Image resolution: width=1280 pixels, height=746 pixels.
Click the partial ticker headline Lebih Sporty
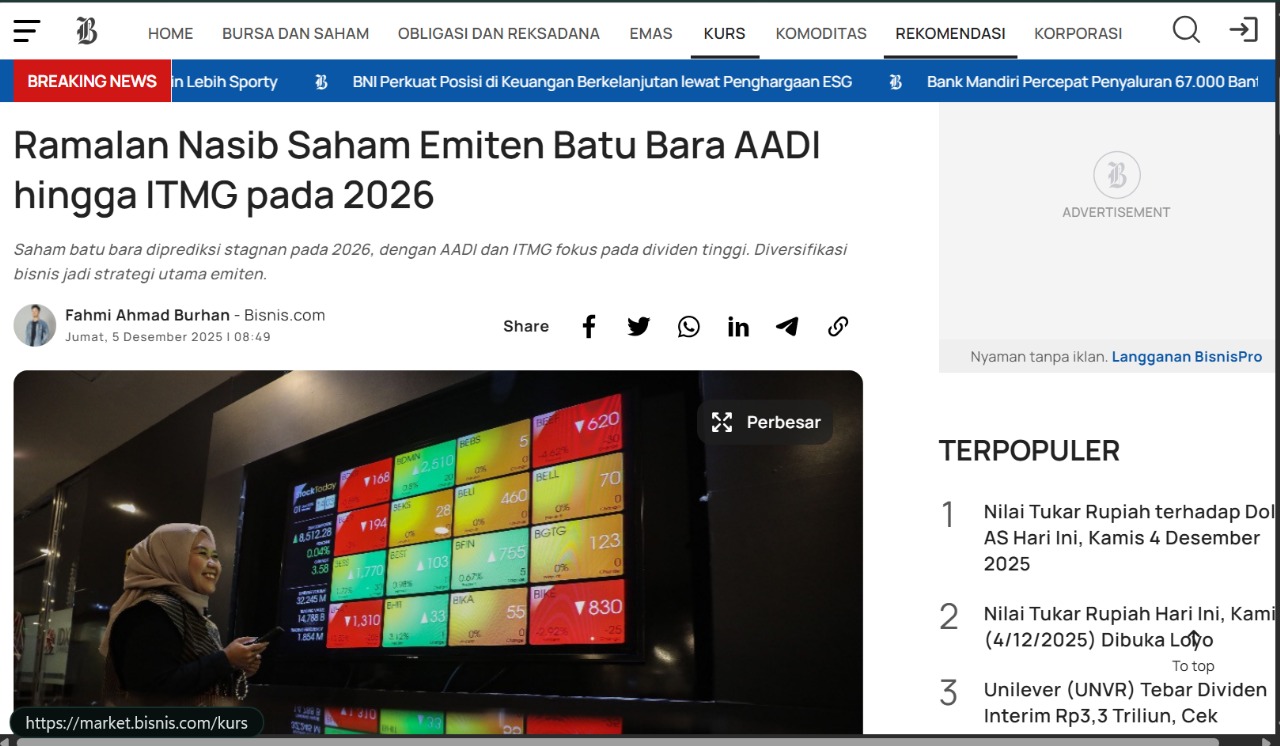tap(224, 82)
